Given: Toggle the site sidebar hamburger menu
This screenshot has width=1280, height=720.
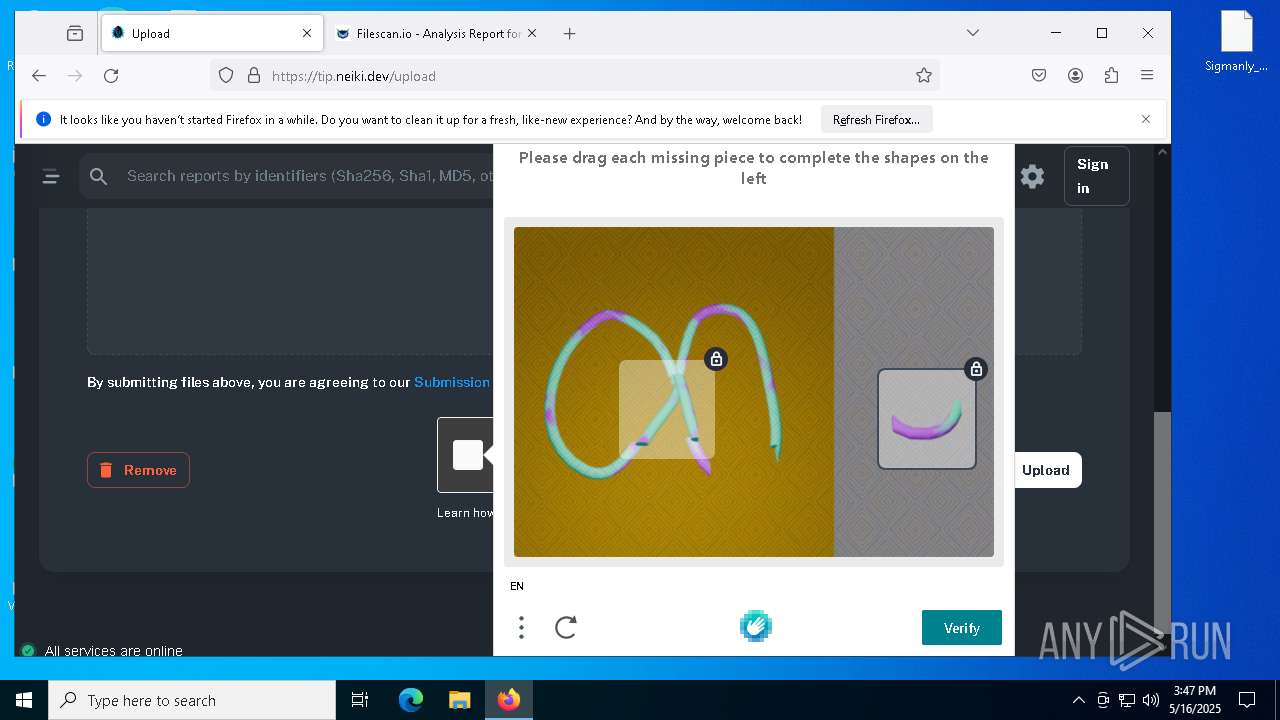Looking at the screenshot, I should [x=51, y=177].
